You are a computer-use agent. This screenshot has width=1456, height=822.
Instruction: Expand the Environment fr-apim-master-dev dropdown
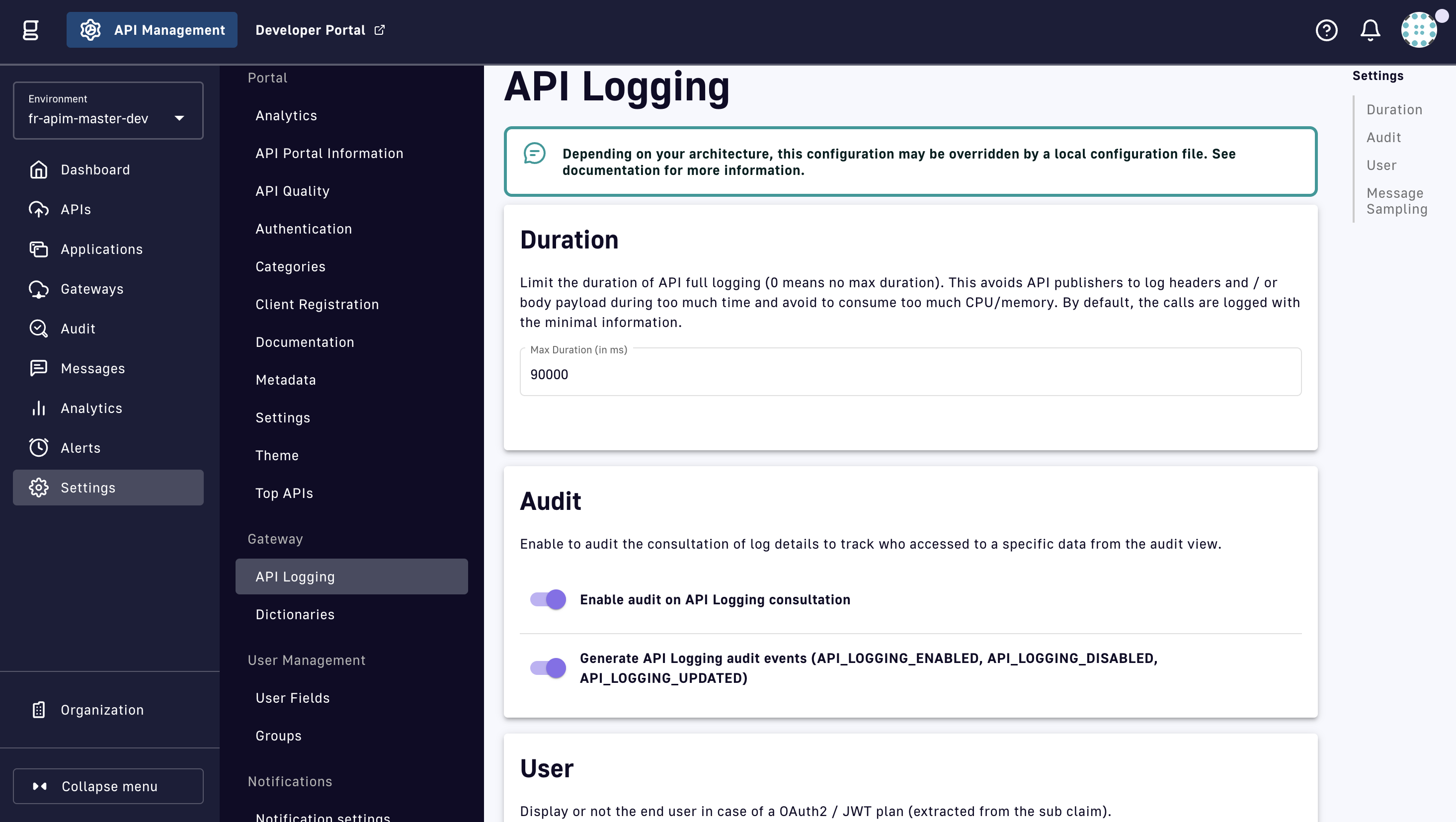pos(108,111)
